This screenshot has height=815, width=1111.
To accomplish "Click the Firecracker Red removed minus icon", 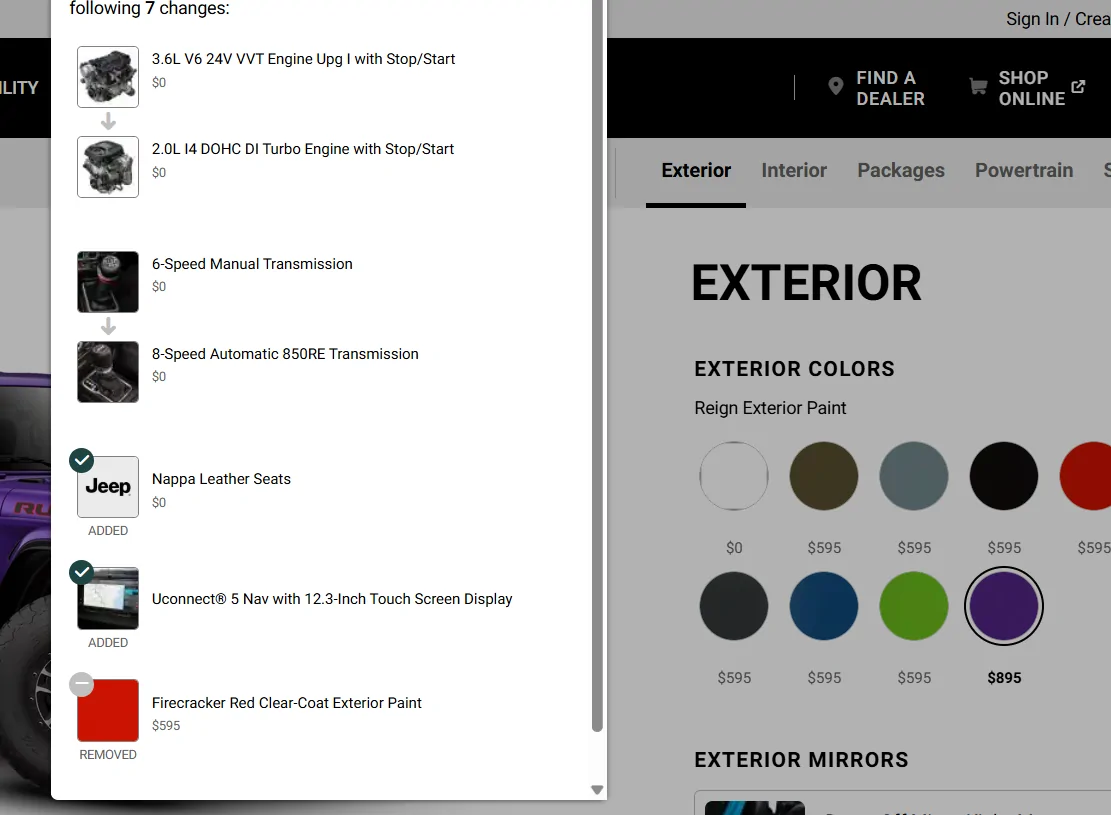I will tap(81, 684).
